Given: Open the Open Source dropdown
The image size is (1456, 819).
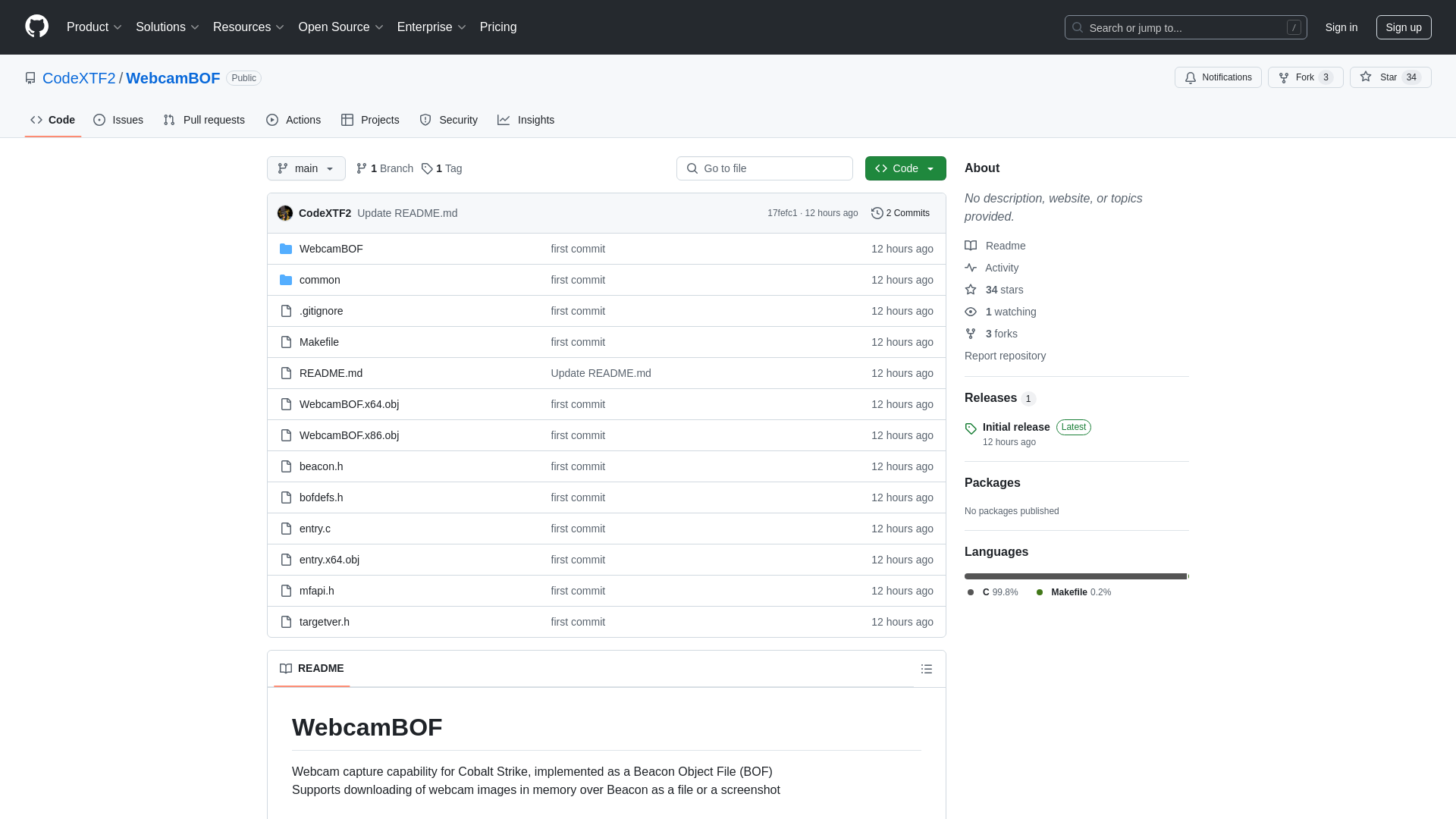Looking at the screenshot, I should pos(341,27).
